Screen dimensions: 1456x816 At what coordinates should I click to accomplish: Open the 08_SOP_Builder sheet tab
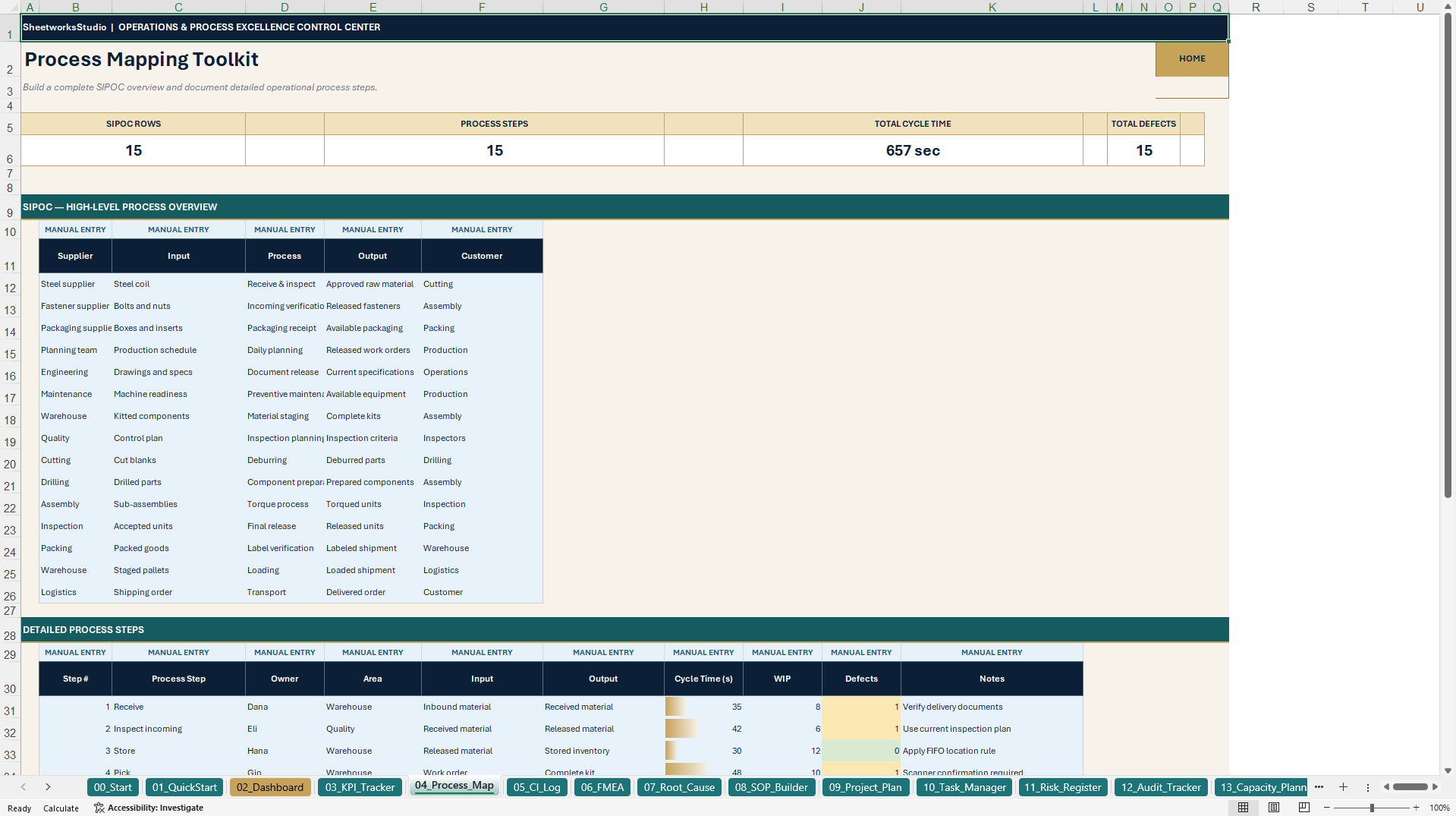[x=771, y=787]
